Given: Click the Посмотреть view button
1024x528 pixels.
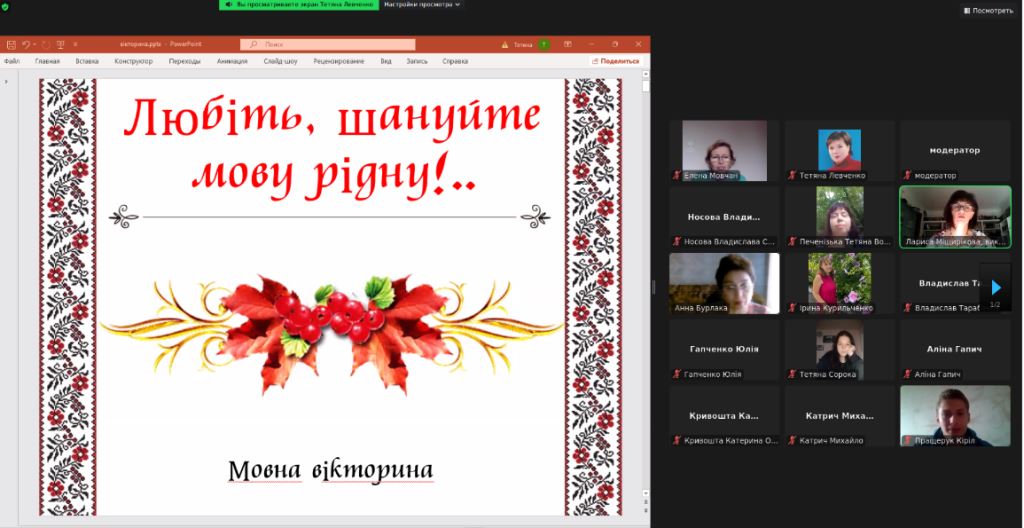Looking at the screenshot, I should [x=987, y=10].
